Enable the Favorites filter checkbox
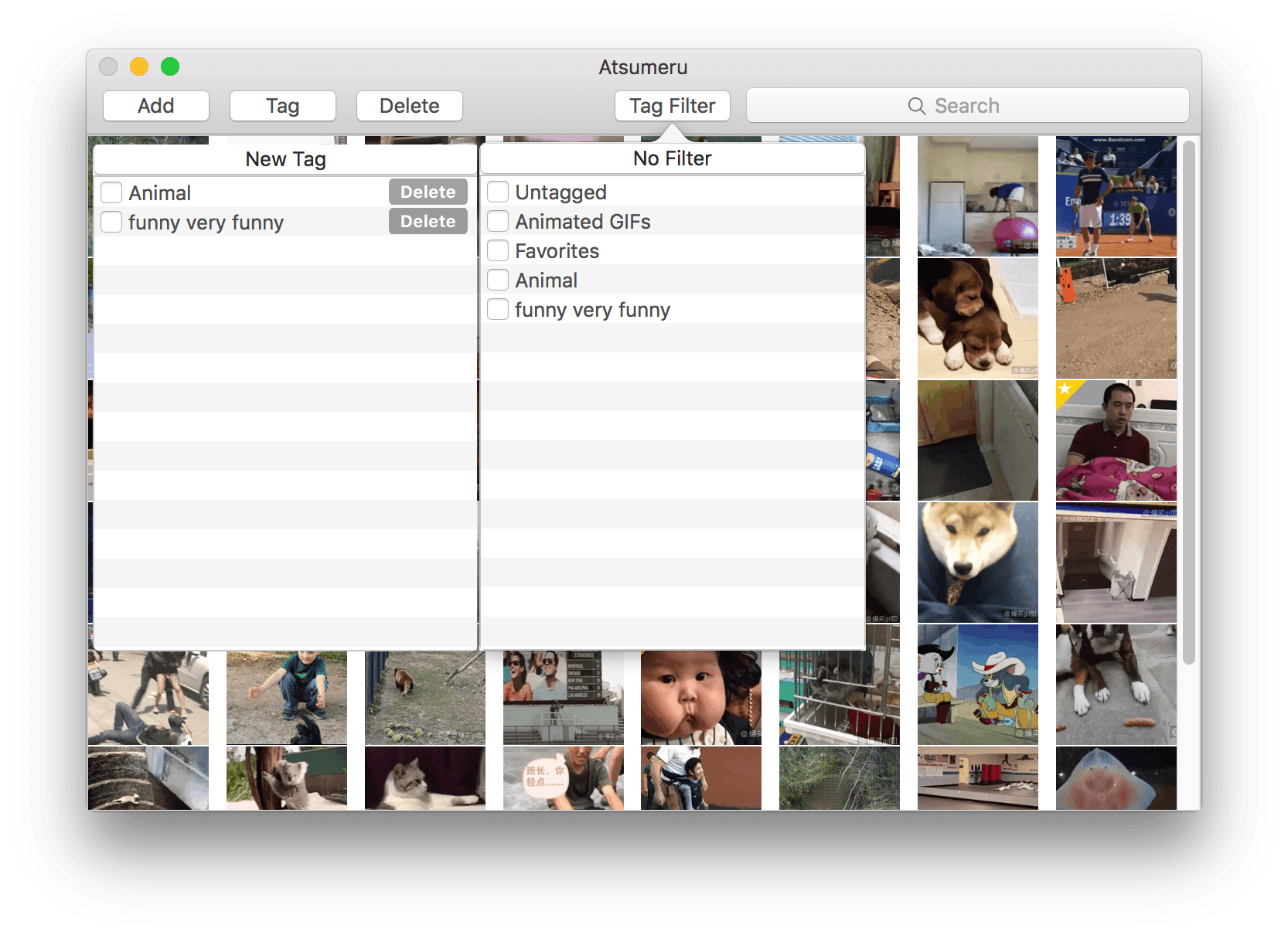The height and width of the screenshot is (935, 1288). click(x=498, y=250)
